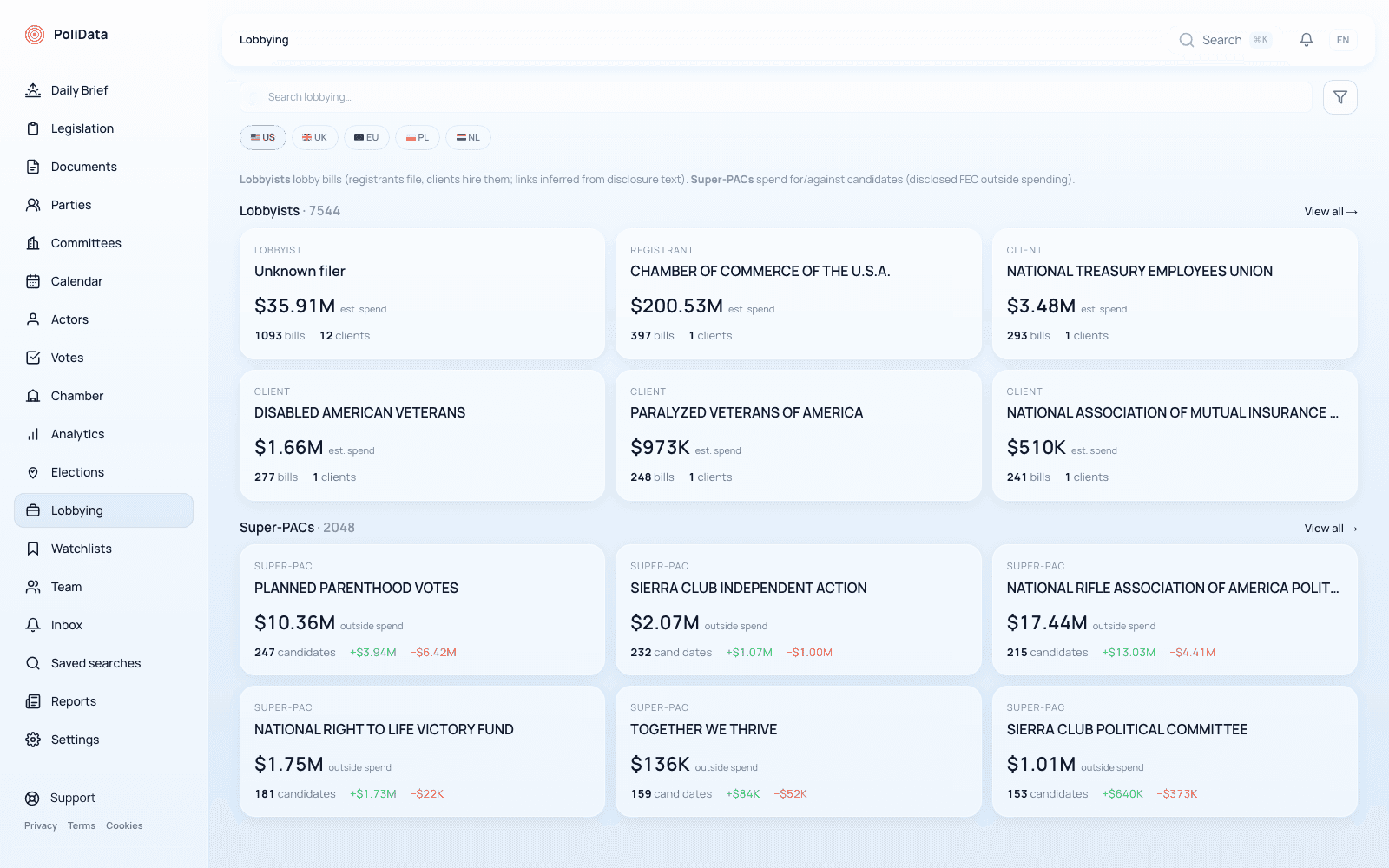1389x868 pixels.
Task: Open the Unknown filer lobbyist card
Action: click(422, 293)
